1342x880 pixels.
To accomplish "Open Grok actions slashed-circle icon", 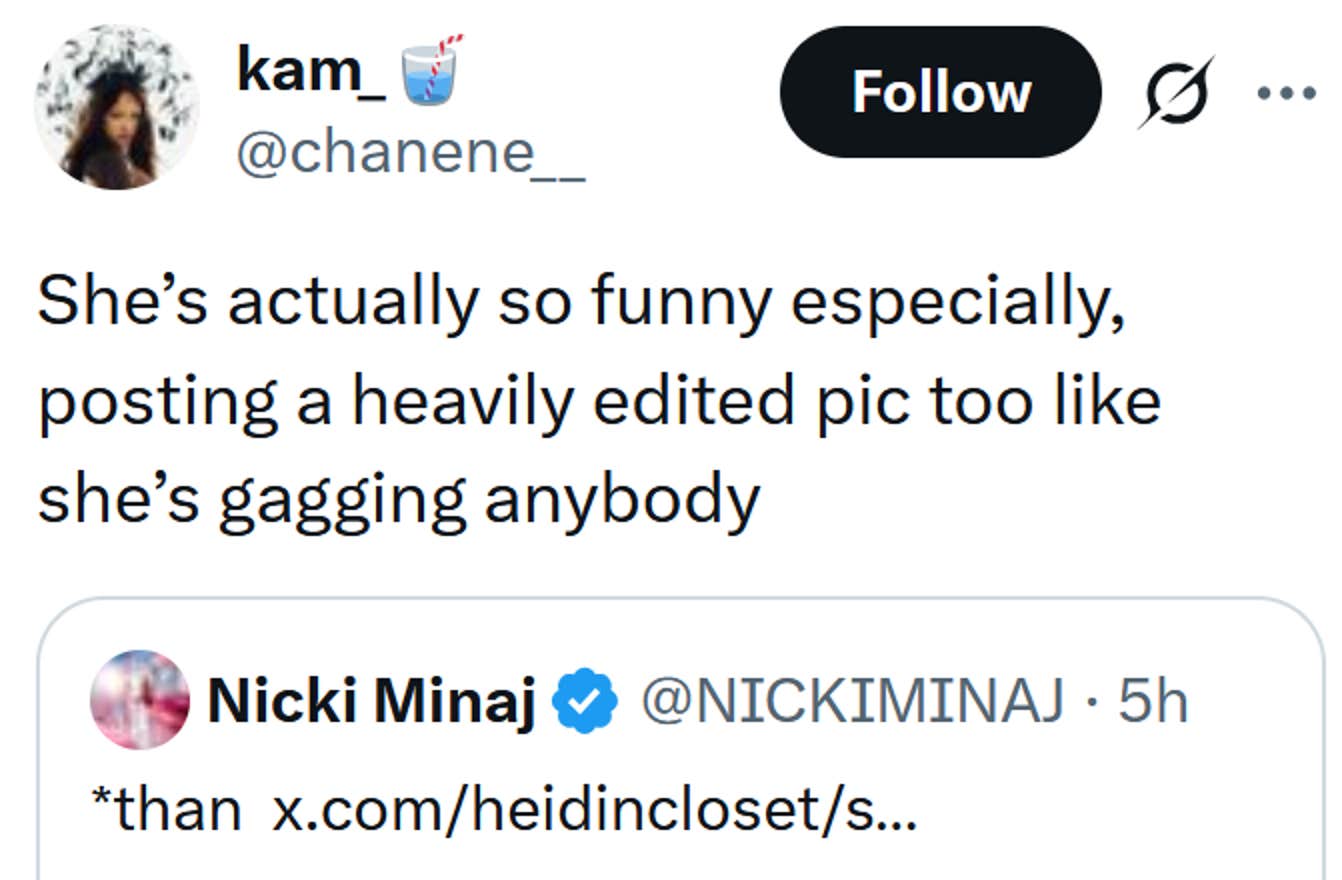I will pyautogui.click(x=1175, y=92).
